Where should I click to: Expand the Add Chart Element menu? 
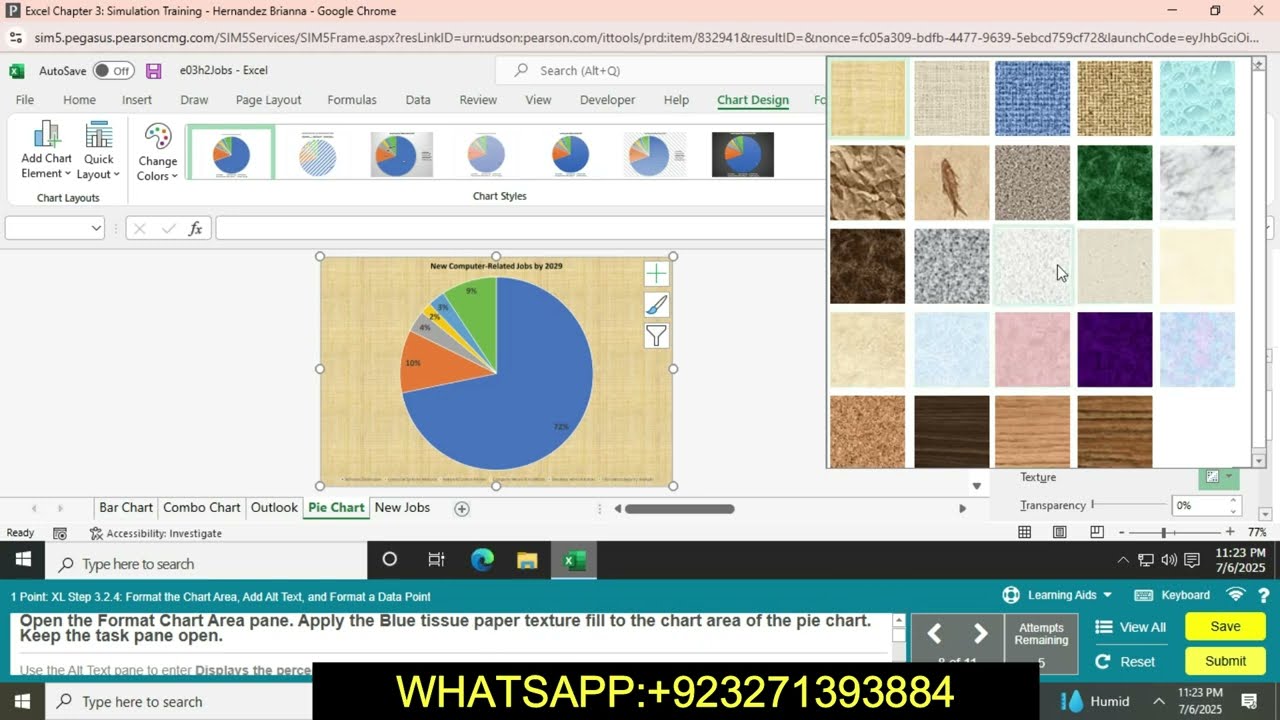click(x=46, y=150)
